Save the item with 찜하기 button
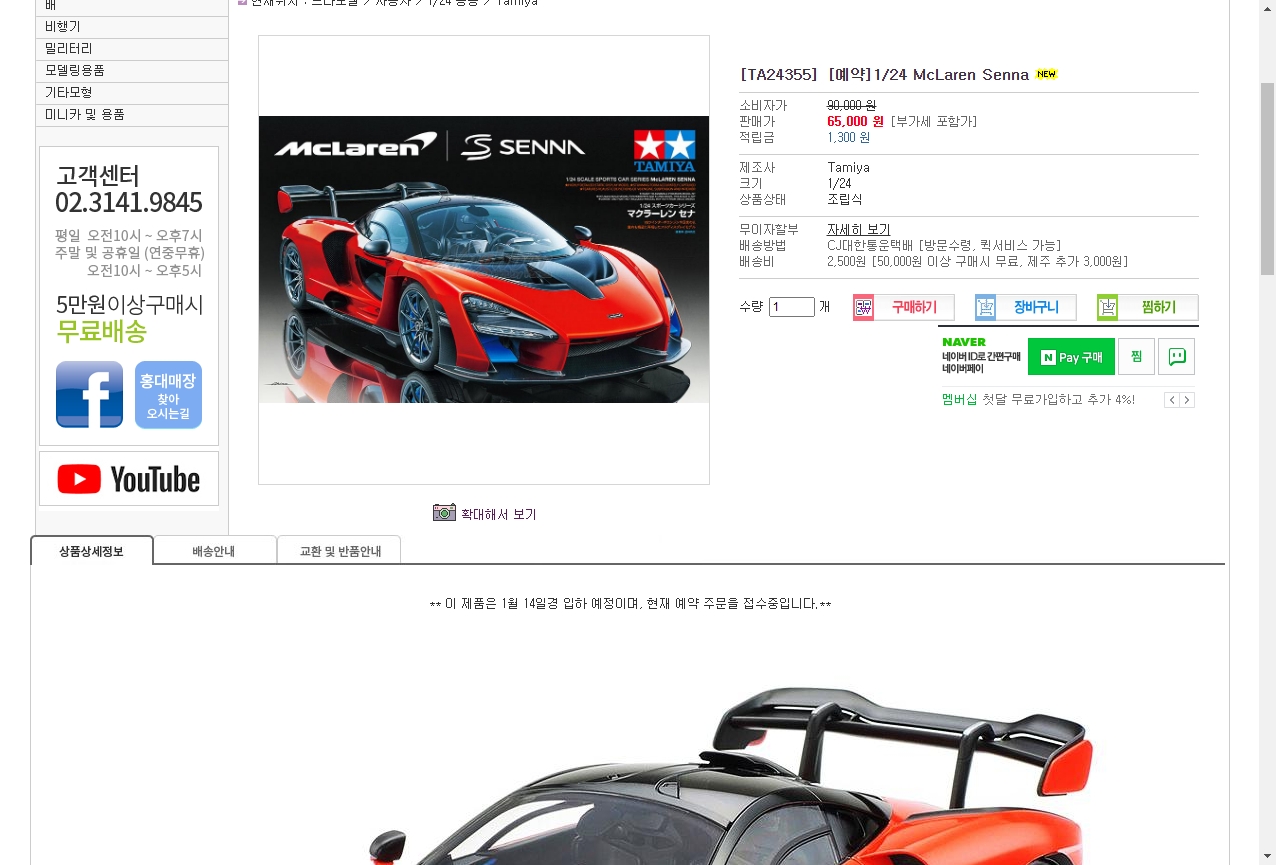 click(x=1147, y=307)
